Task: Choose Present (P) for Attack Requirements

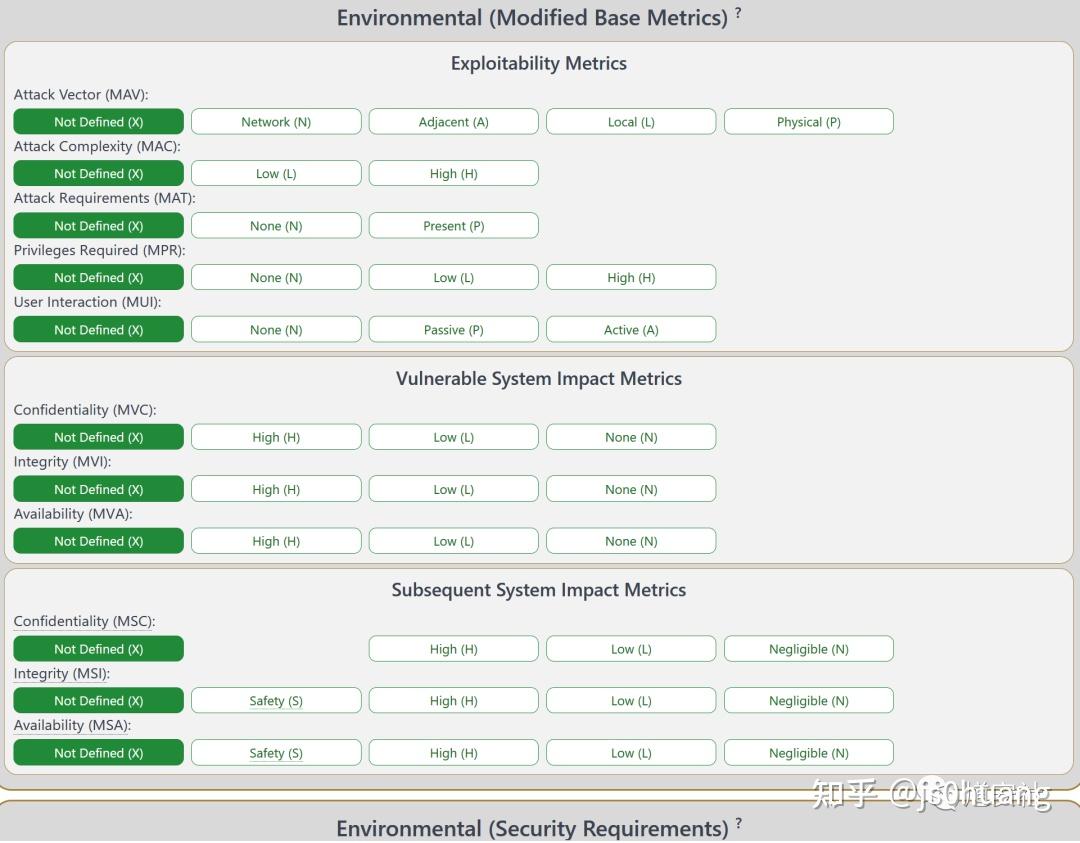Action: pos(453,225)
